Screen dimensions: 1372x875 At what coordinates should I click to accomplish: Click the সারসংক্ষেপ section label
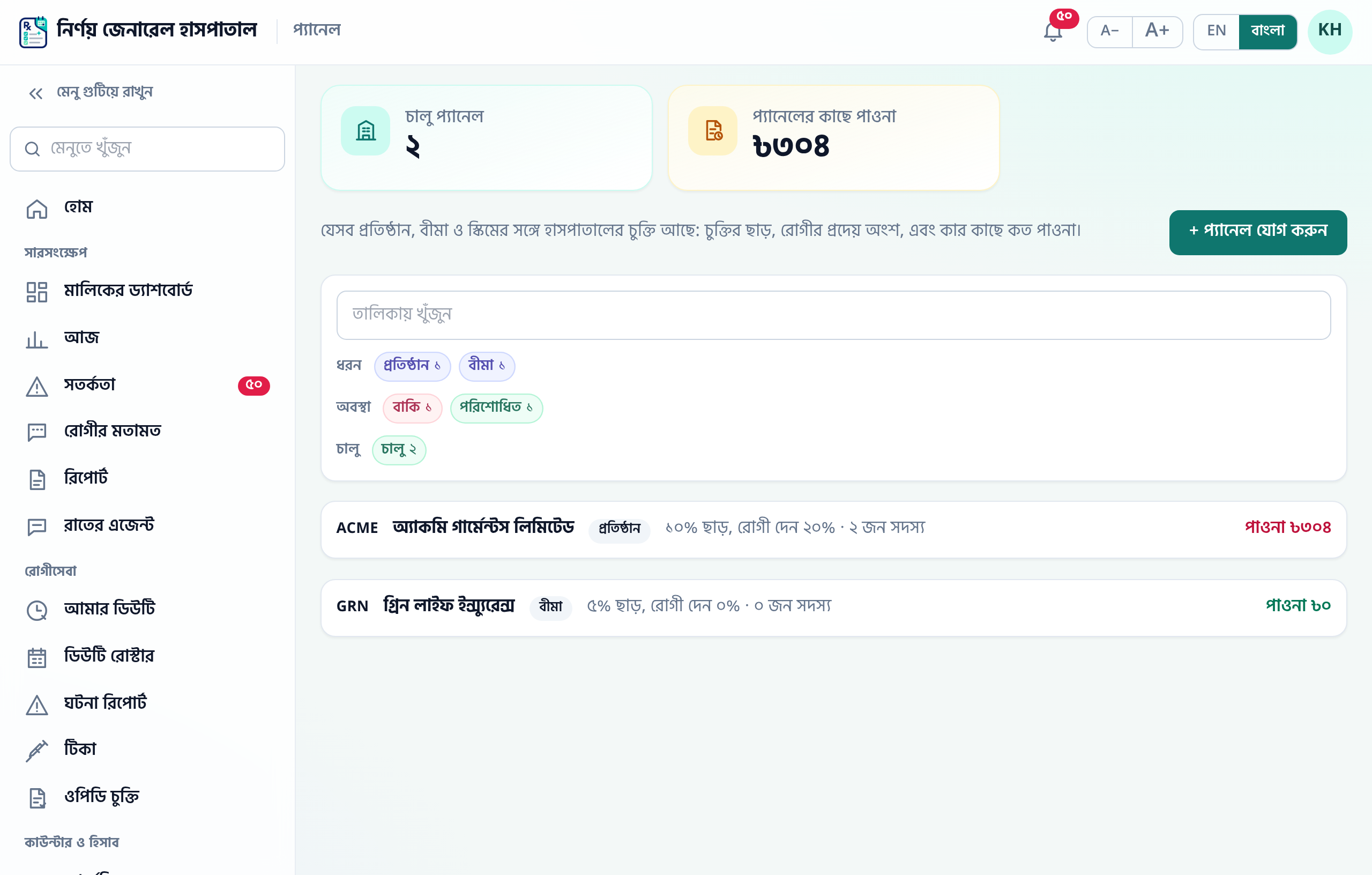56,253
